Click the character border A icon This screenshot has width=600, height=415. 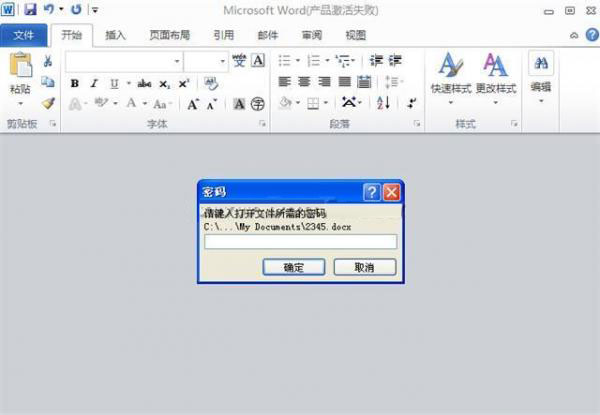[258, 60]
